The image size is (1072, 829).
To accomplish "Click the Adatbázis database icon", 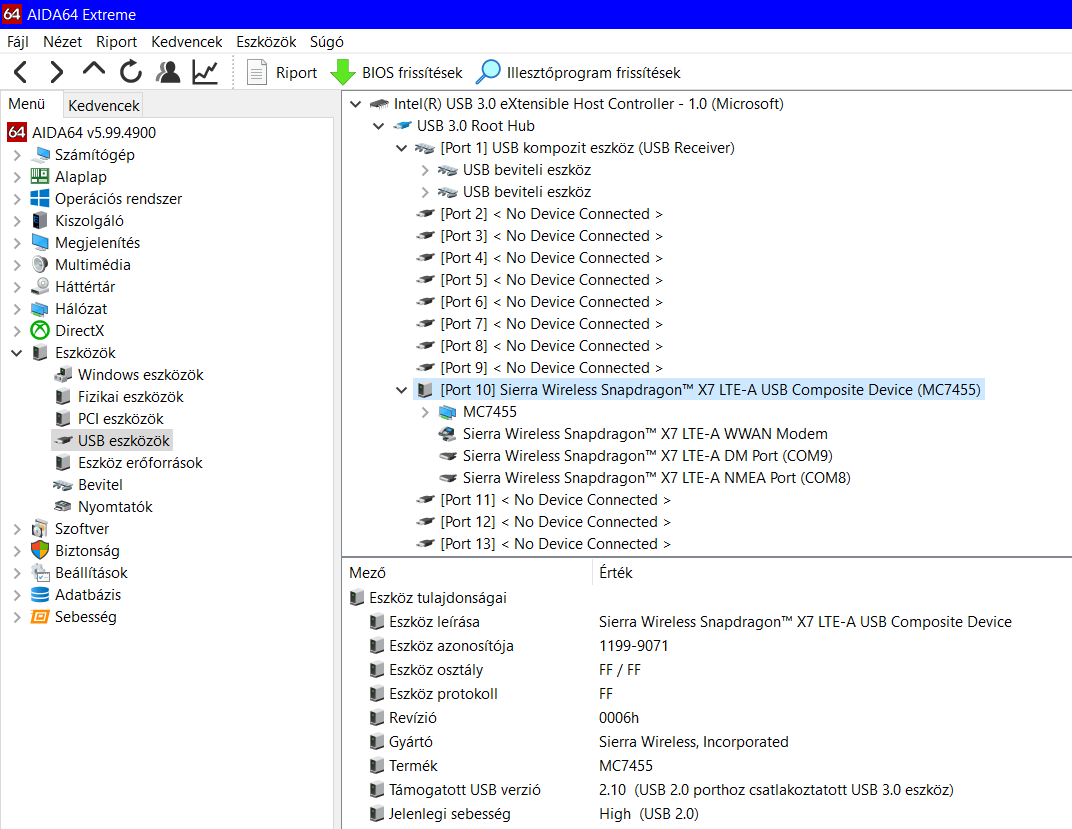I will (40, 595).
